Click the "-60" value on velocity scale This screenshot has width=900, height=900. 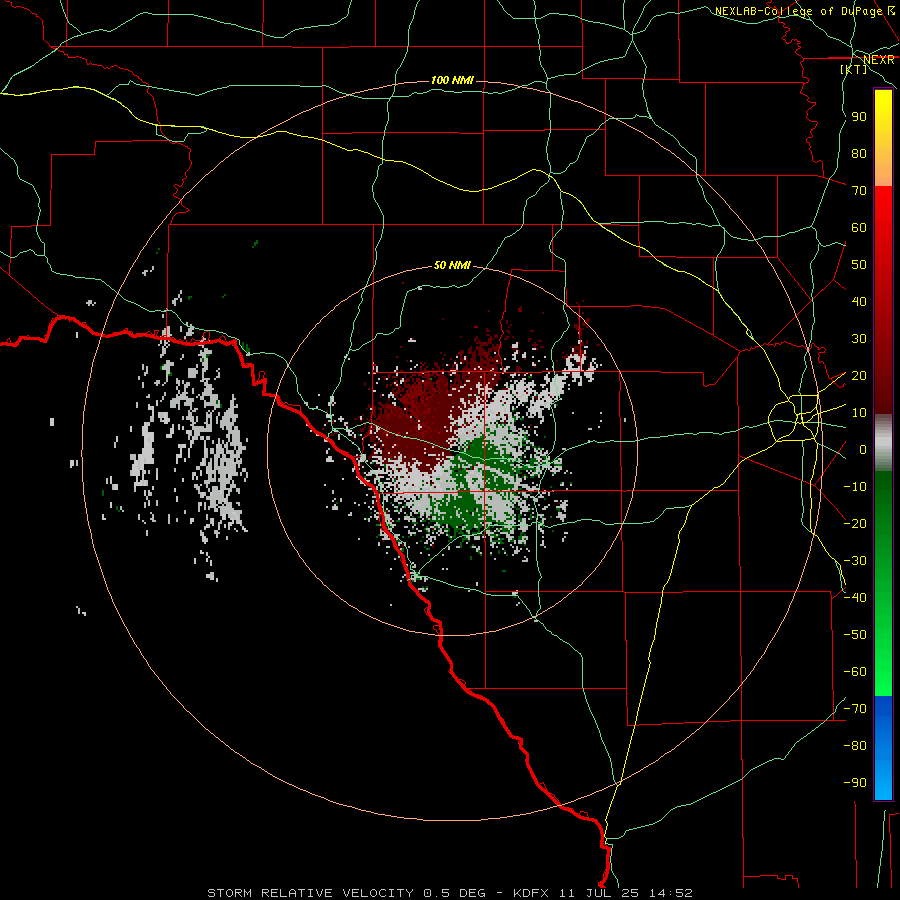pos(855,672)
